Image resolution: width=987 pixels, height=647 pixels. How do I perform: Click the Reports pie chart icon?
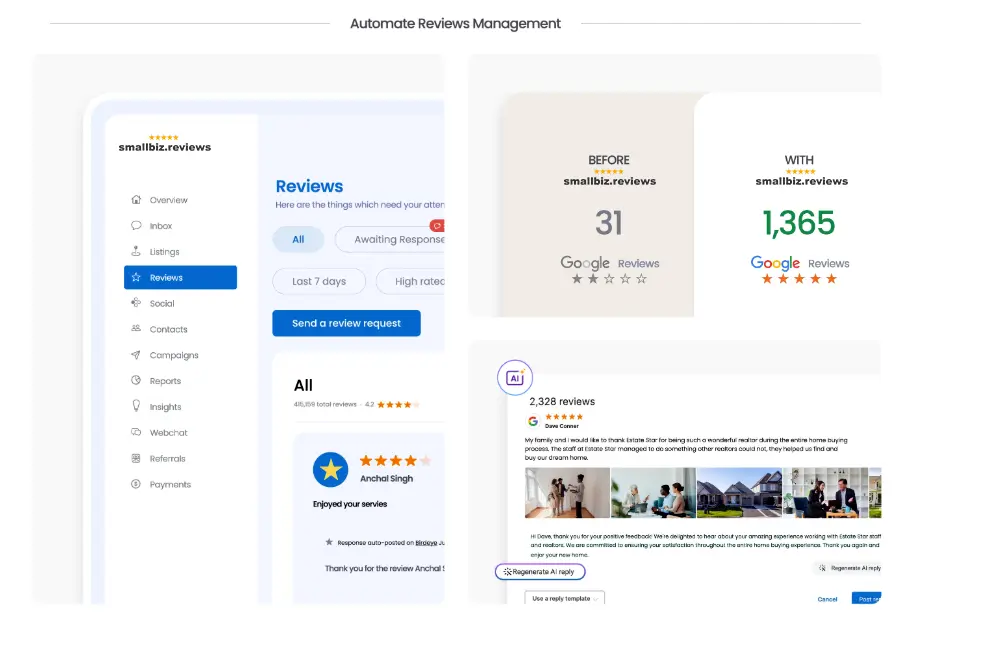(x=136, y=380)
